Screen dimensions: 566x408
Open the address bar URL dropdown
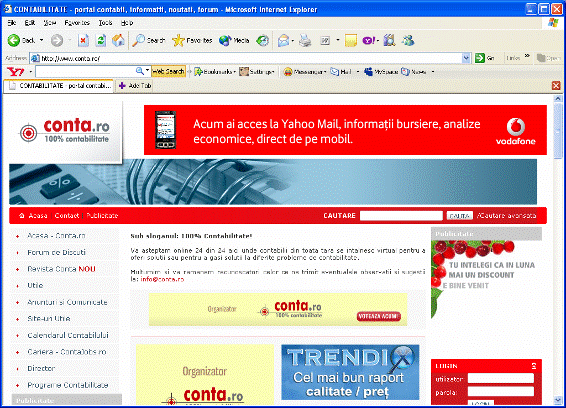click(x=466, y=58)
